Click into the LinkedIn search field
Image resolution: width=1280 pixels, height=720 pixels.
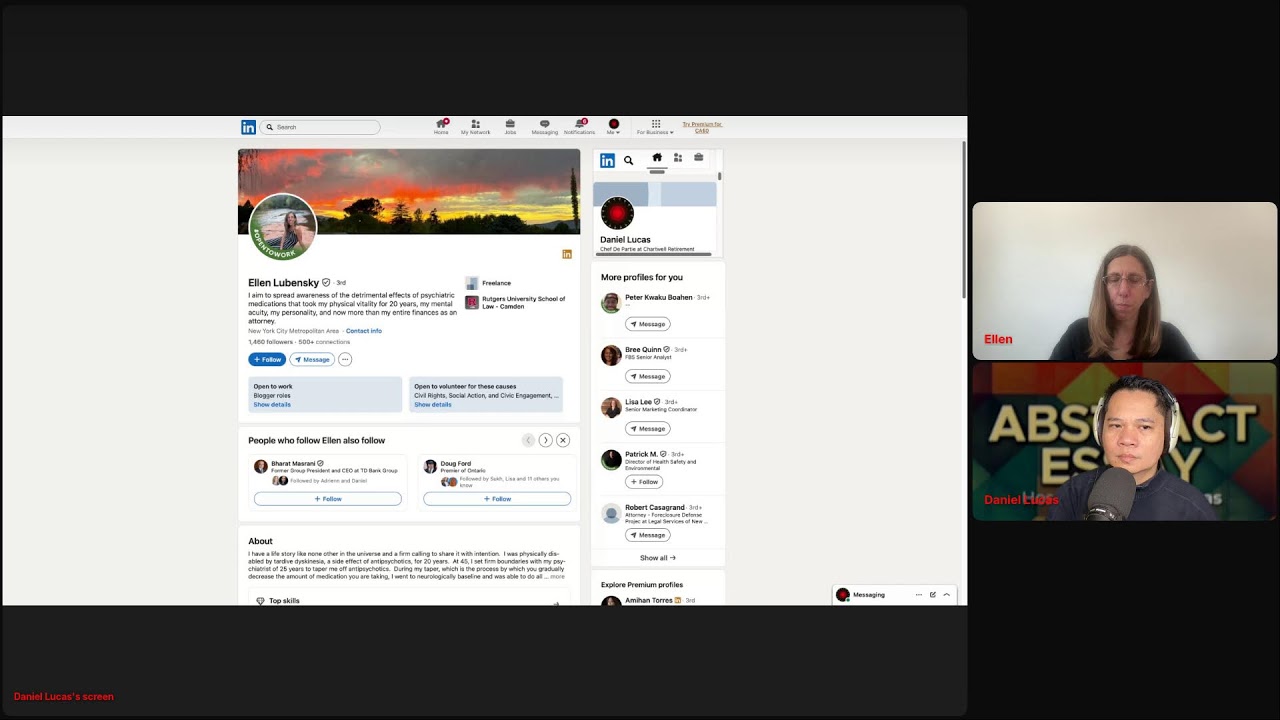320,127
